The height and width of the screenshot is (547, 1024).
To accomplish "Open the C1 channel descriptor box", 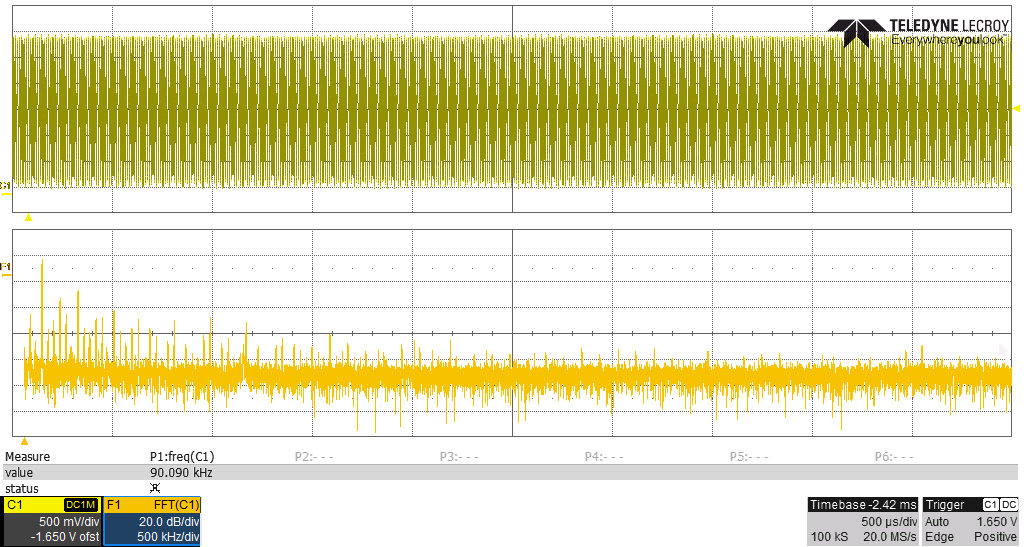I will point(51,521).
